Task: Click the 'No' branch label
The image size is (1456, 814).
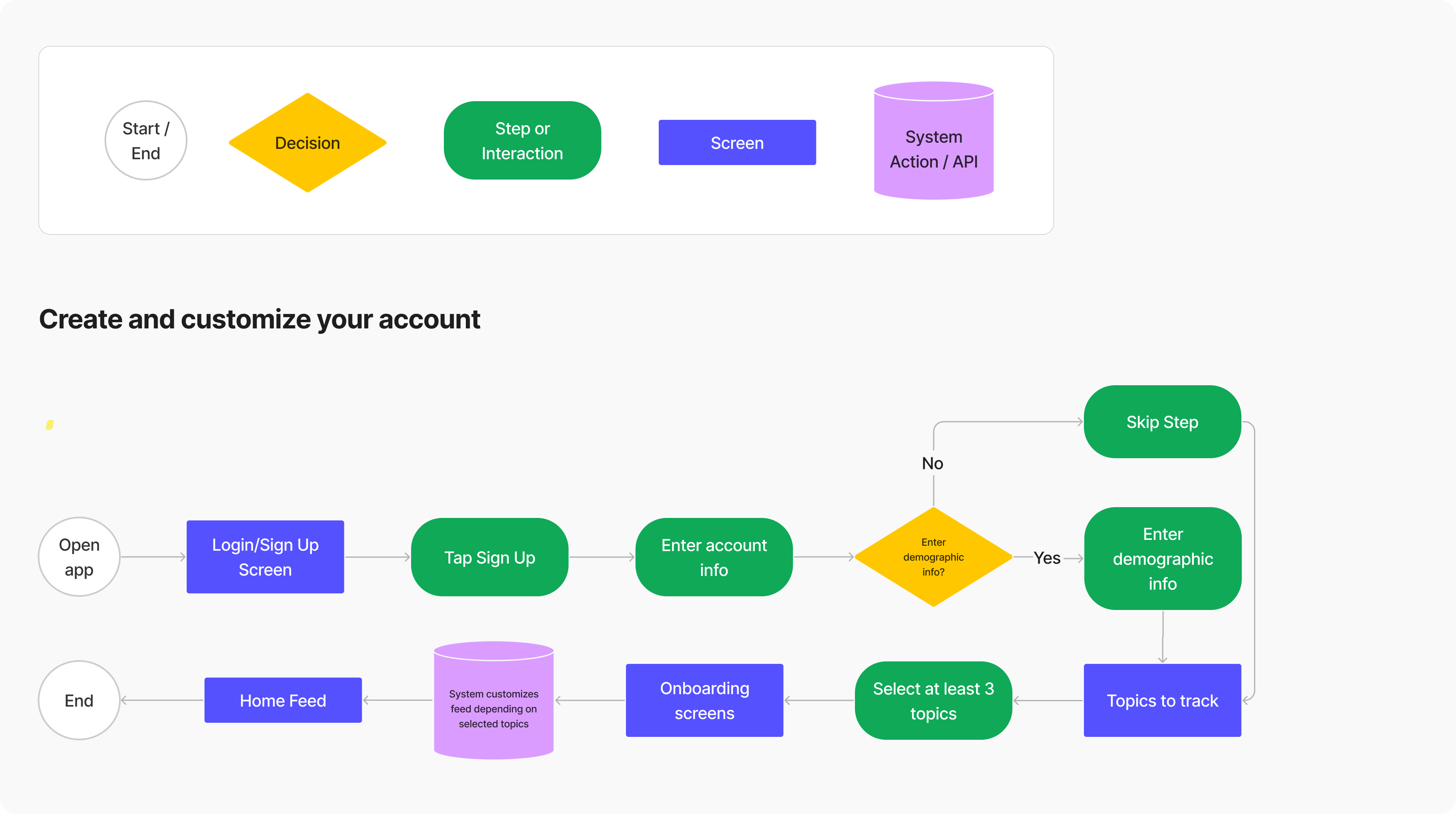Action: (x=933, y=463)
